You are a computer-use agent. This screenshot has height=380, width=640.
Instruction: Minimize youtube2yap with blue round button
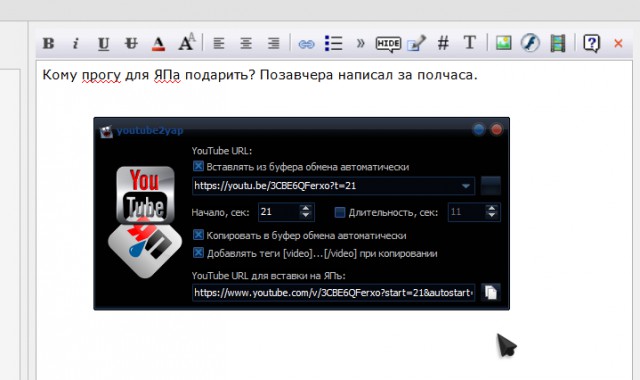click(x=479, y=130)
